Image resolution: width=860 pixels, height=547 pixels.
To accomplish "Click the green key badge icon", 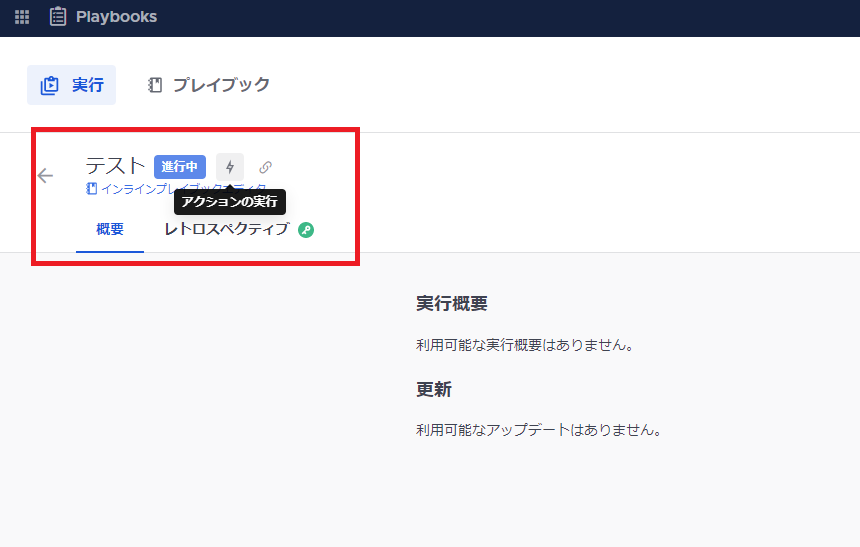I will [x=306, y=230].
